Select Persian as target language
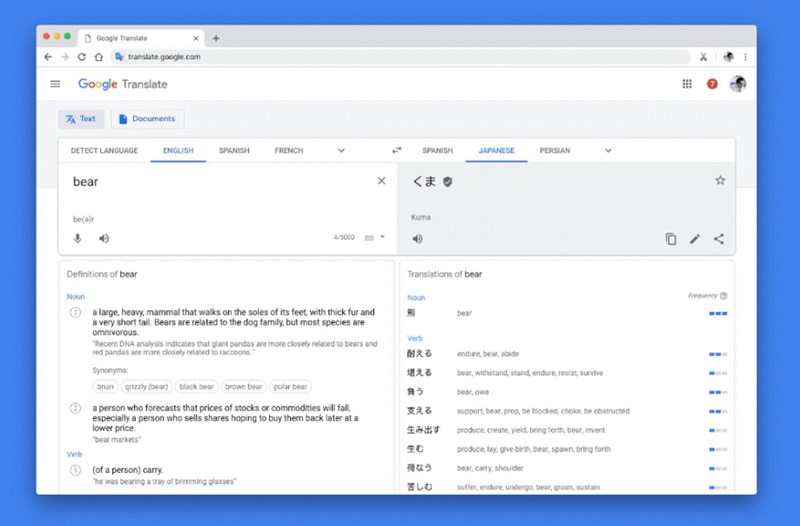The width and height of the screenshot is (800, 526). [555, 151]
